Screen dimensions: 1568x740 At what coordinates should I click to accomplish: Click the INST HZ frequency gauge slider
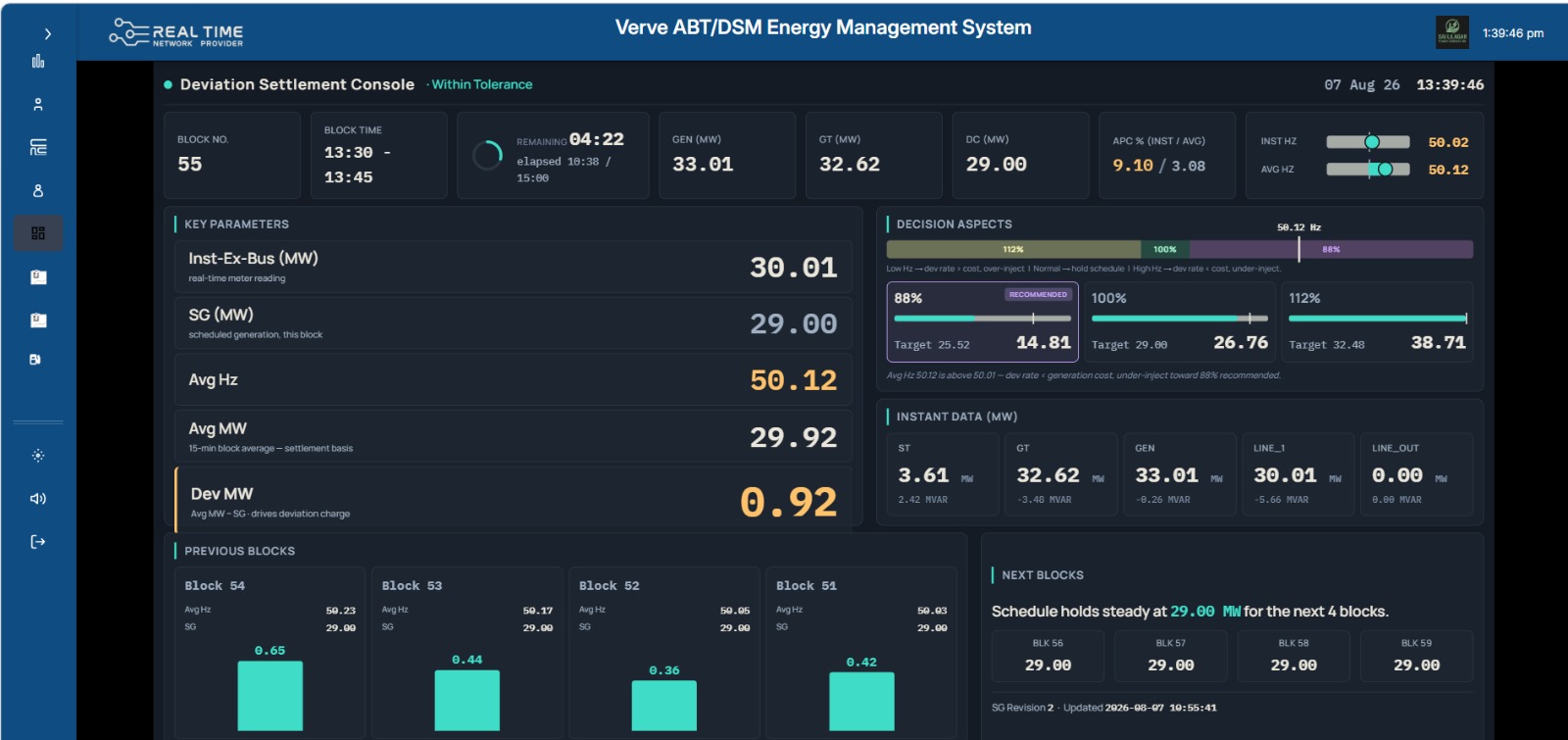point(1368,142)
